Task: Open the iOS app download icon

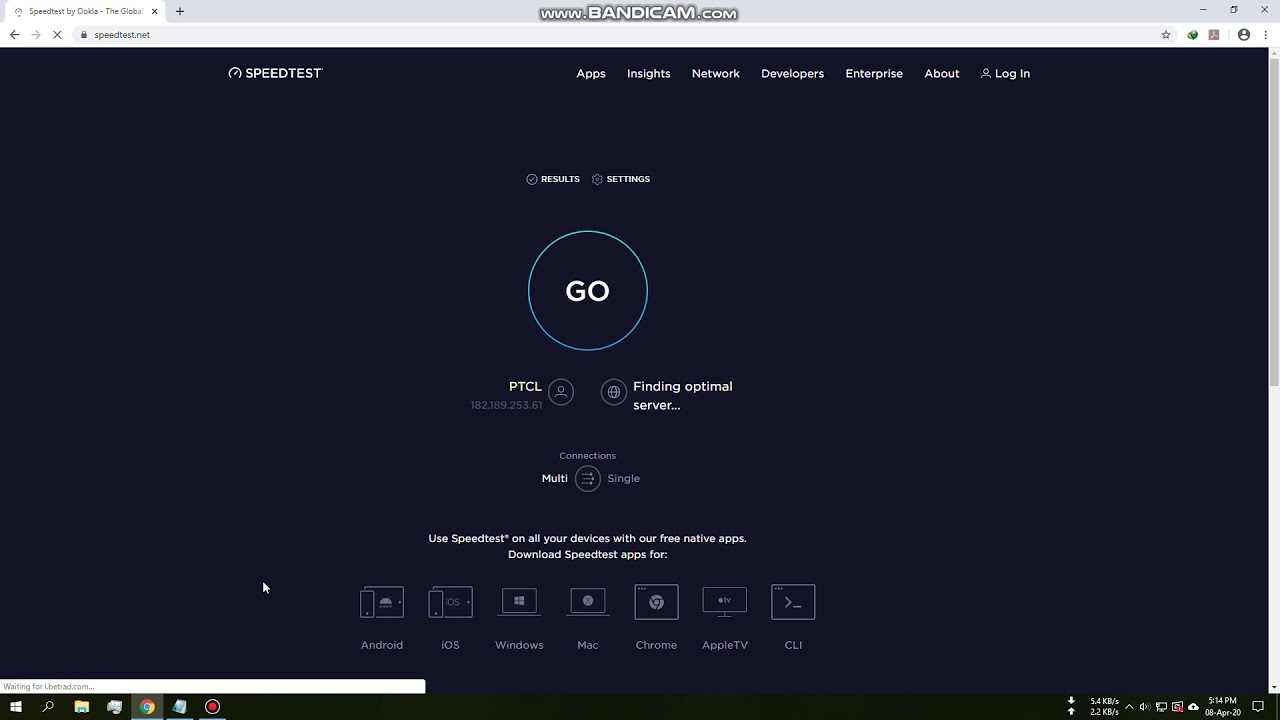Action: [x=450, y=602]
